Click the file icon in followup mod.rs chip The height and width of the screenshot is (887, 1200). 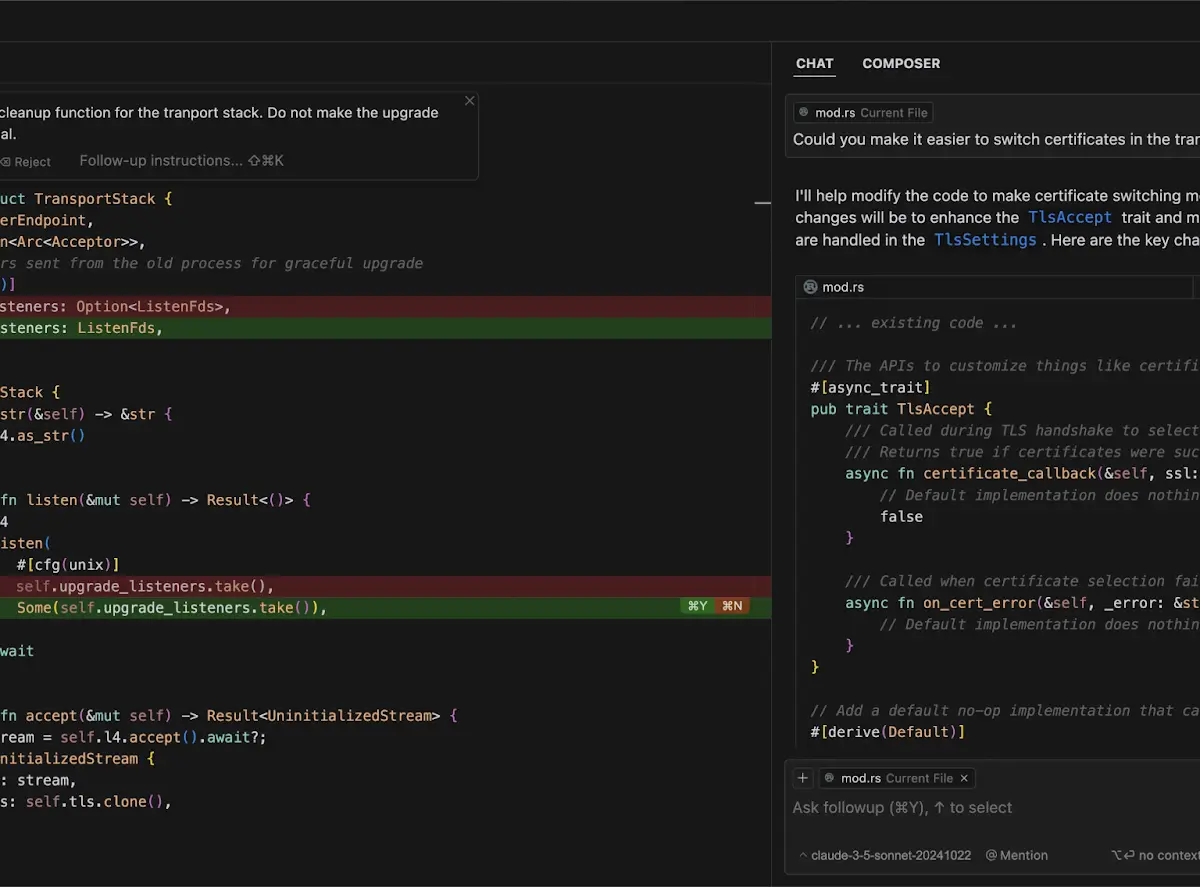(x=828, y=778)
